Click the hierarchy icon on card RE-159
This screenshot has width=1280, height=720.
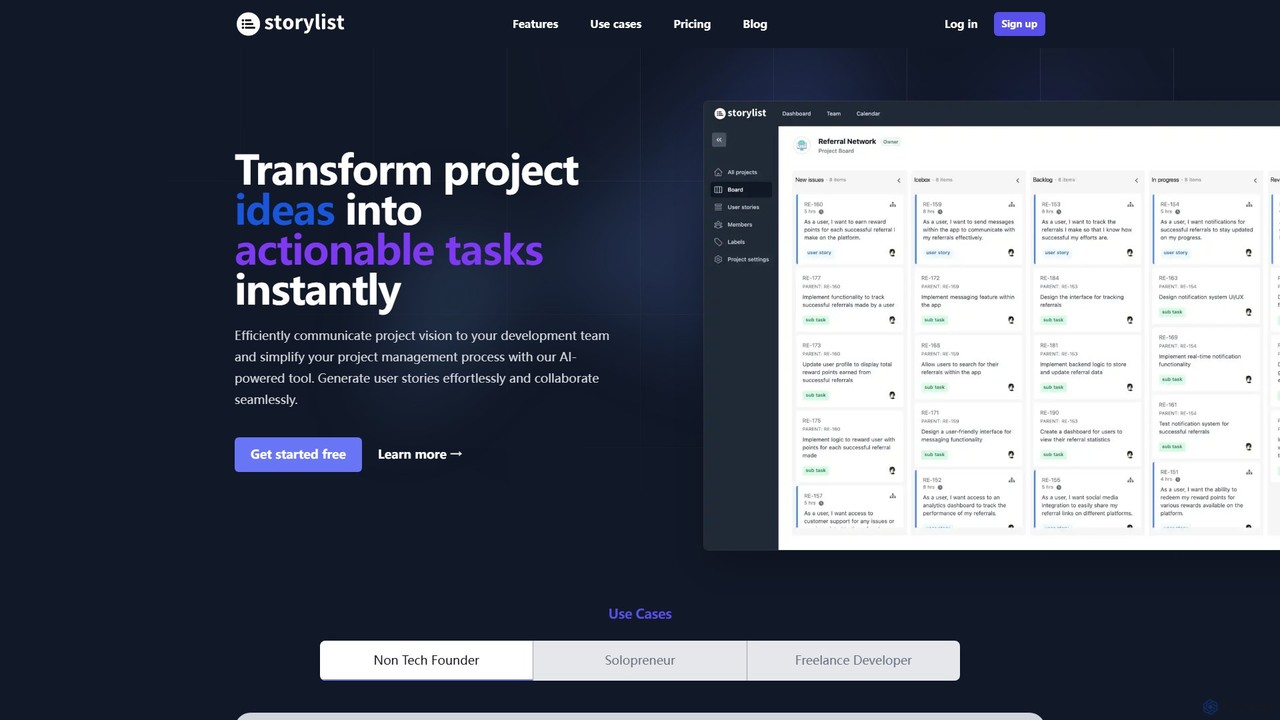coord(1011,204)
